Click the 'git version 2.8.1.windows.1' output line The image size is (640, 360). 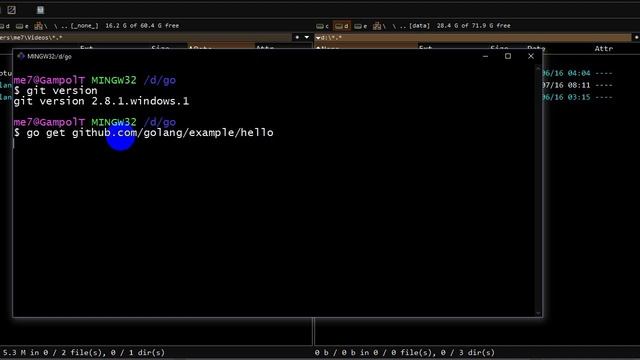101,101
